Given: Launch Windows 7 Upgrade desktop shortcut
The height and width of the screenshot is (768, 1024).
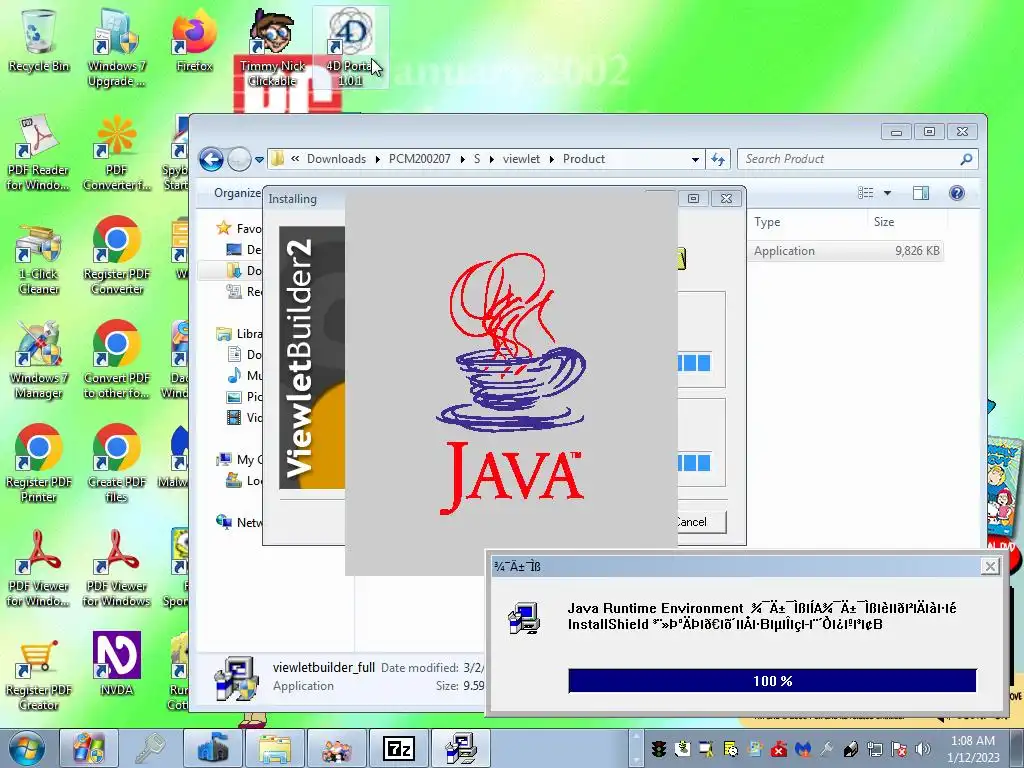Looking at the screenshot, I should pyautogui.click(x=116, y=48).
